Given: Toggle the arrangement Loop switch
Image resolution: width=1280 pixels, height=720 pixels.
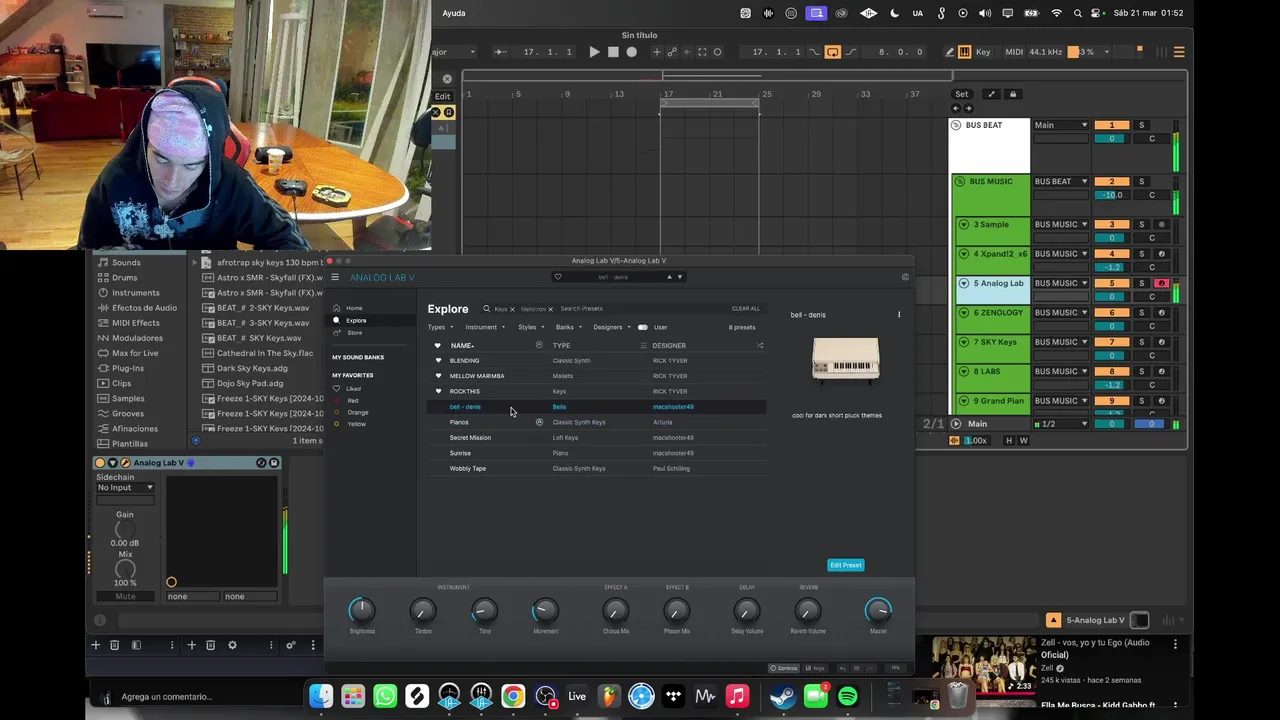Looking at the screenshot, I should (832, 52).
